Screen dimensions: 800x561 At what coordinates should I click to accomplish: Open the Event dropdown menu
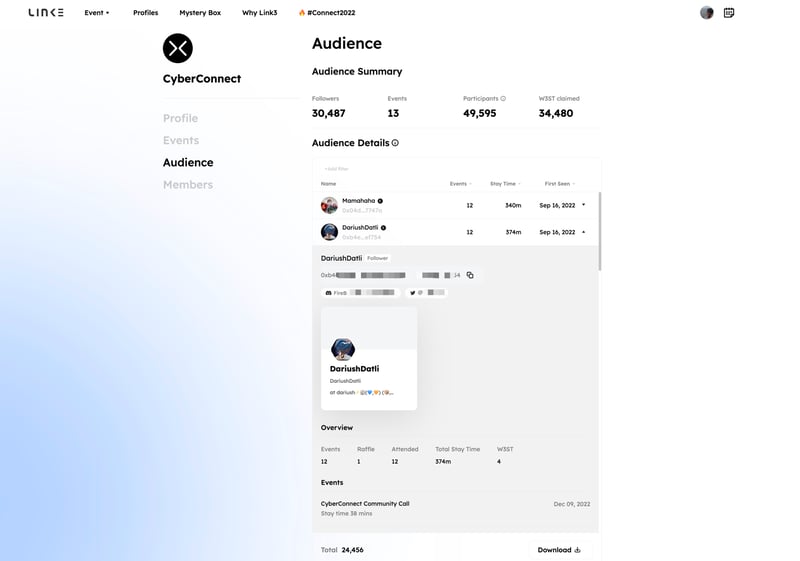point(96,13)
